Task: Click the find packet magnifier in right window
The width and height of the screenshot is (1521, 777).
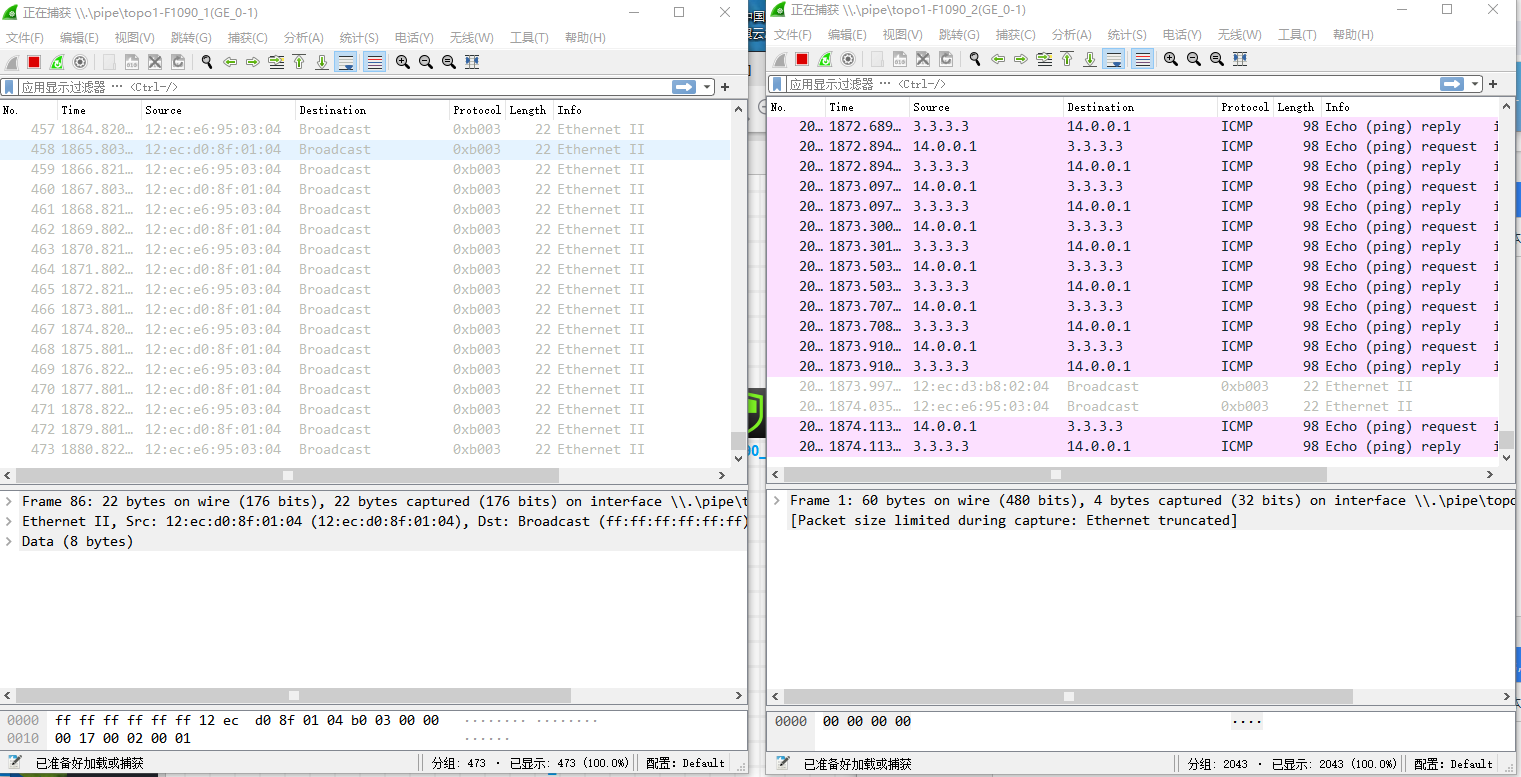Action: click(x=975, y=59)
